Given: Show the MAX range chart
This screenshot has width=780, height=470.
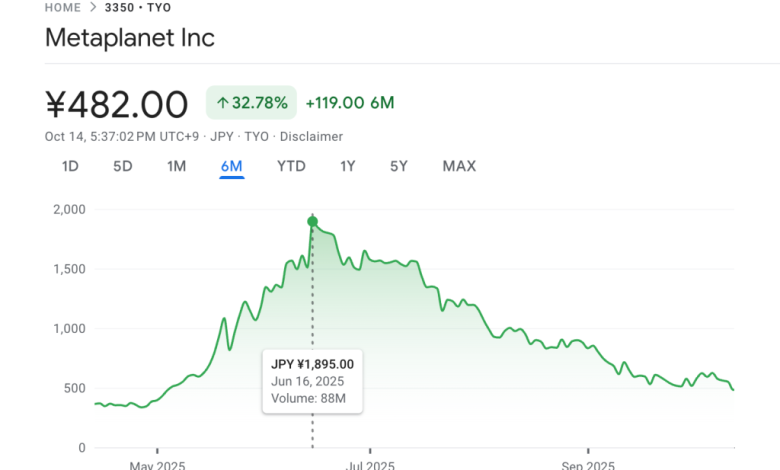Looking at the screenshot, I should click(x=459, y=166).
